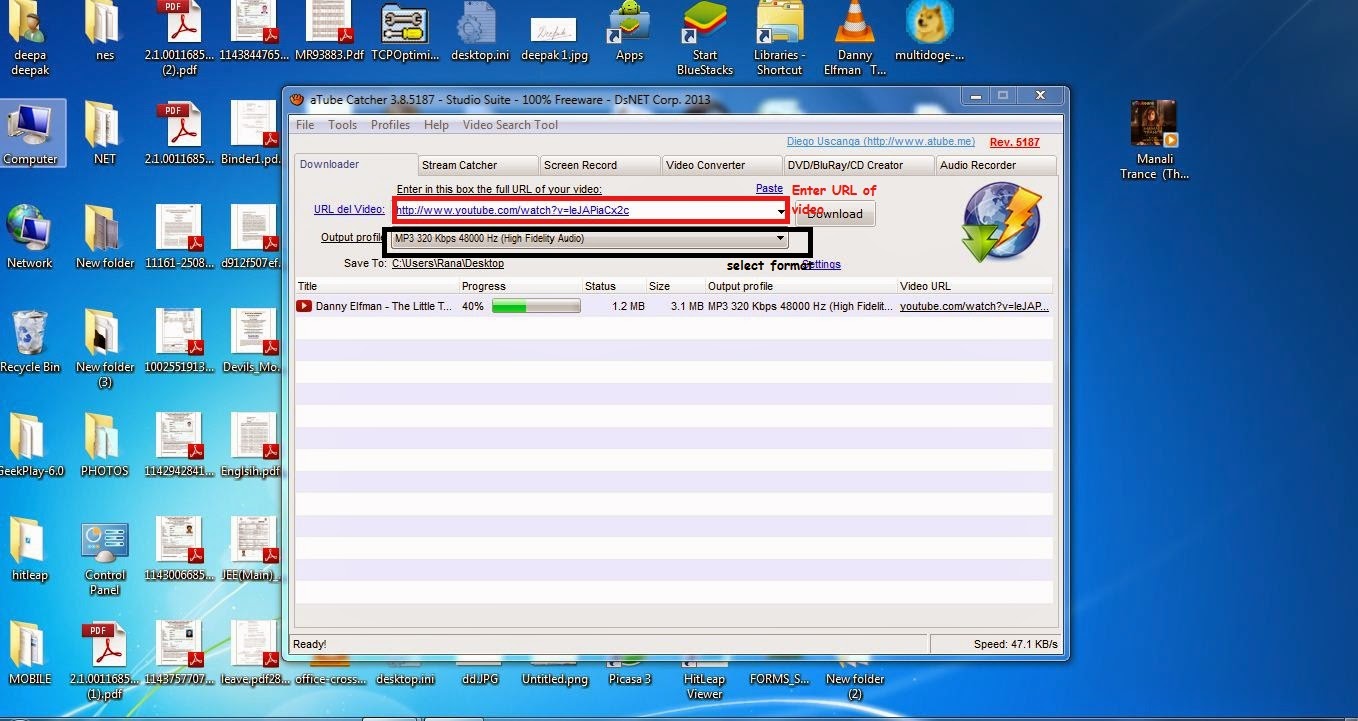Open the Help menu

(436, 125)
